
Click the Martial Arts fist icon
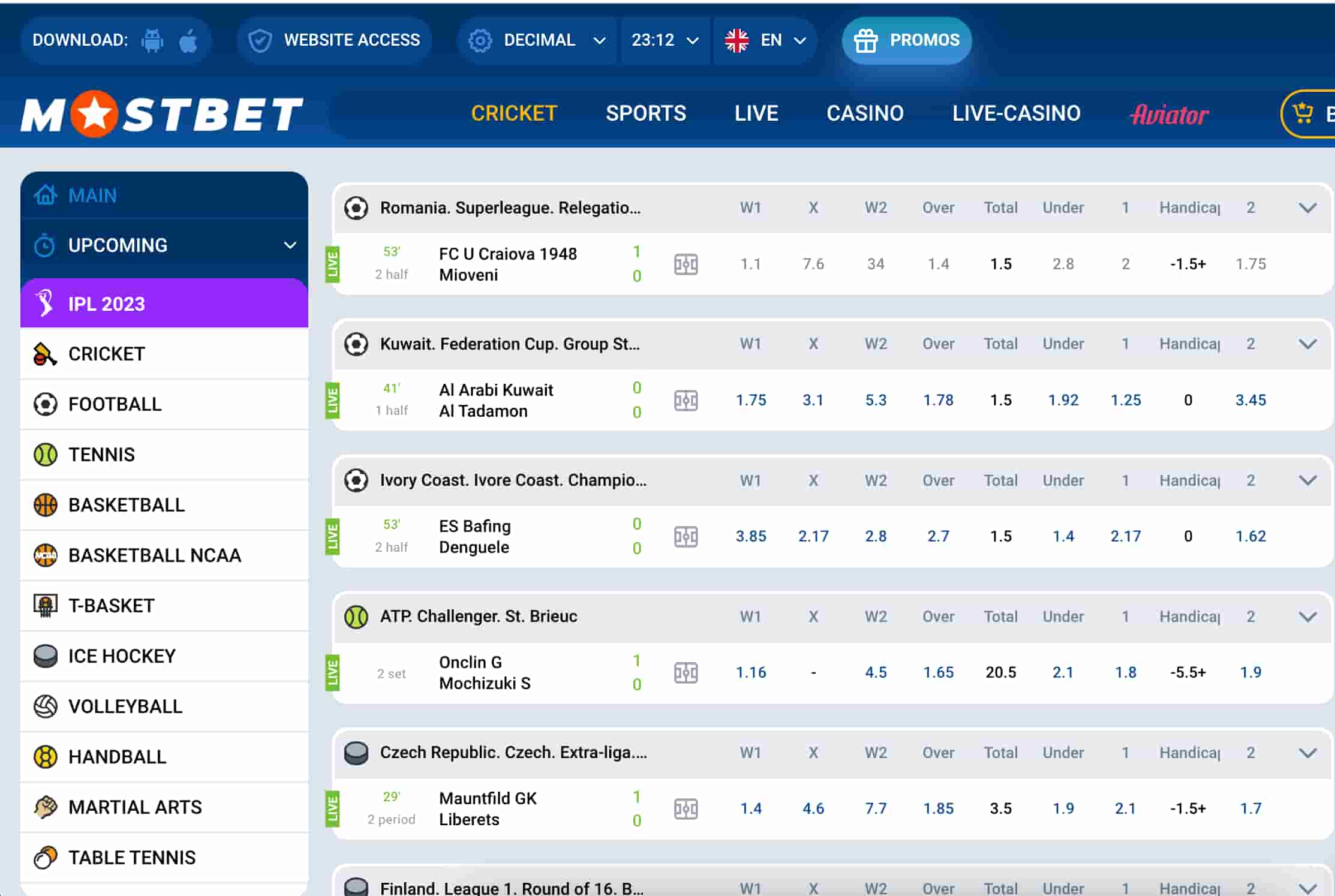tap(45, 807)
